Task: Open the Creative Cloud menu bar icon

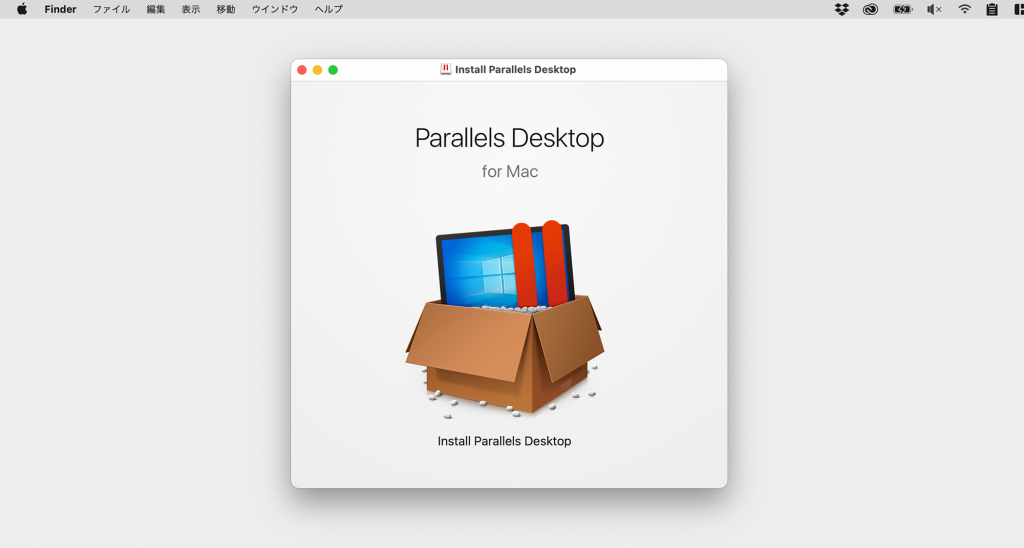Action: point(870,9)
